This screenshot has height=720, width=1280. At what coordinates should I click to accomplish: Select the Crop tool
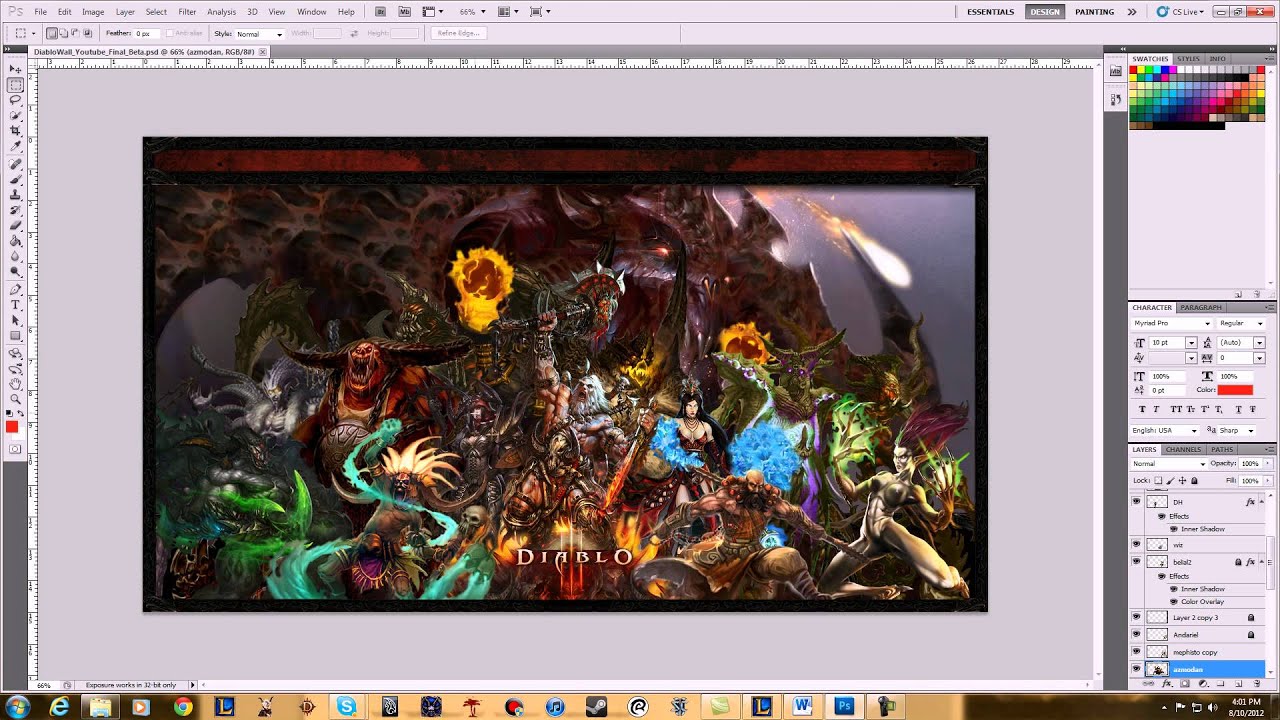pyautogui.click(x=15, y=130)
